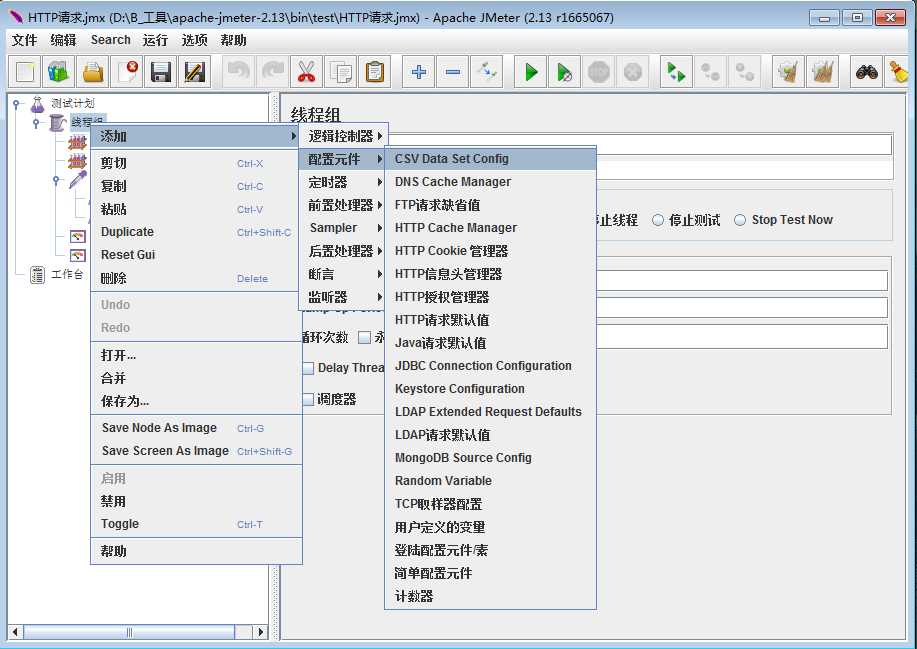Click the 工作台 workbench tree icon
This screenshot has height=649, width=917.
(x=37, y=275)
